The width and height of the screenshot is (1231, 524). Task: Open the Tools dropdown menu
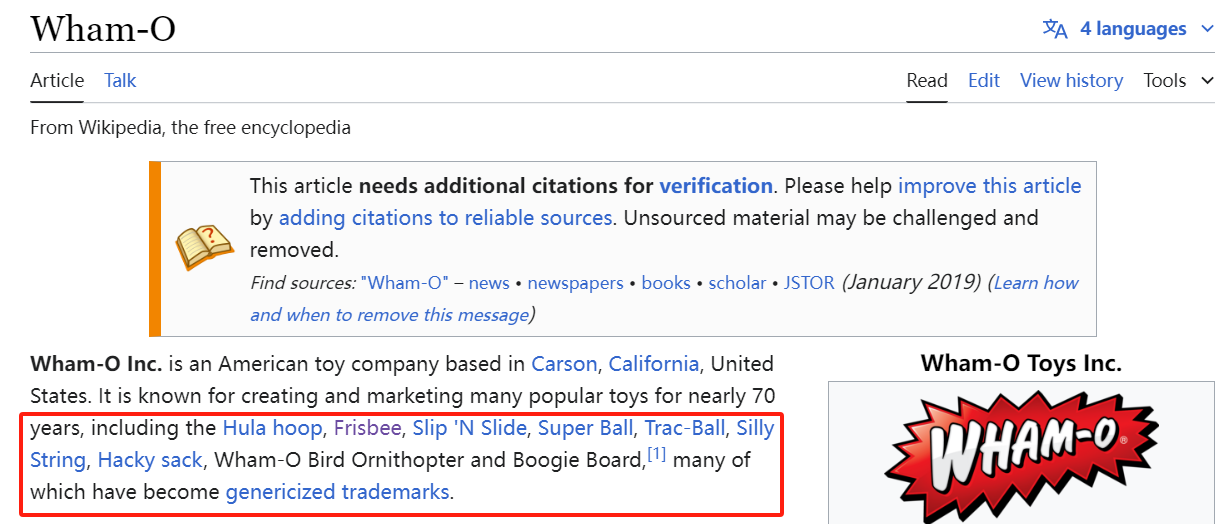tap(1178, 80)
